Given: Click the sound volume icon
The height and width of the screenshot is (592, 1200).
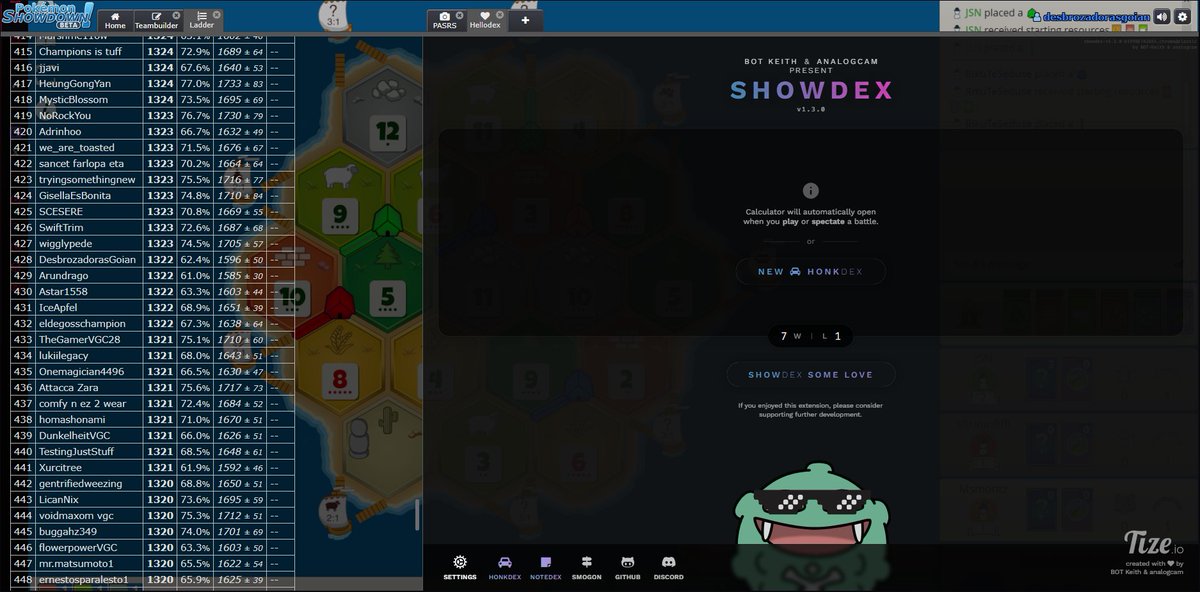Looking at the screenshot, I should (x=1162, y=16).
